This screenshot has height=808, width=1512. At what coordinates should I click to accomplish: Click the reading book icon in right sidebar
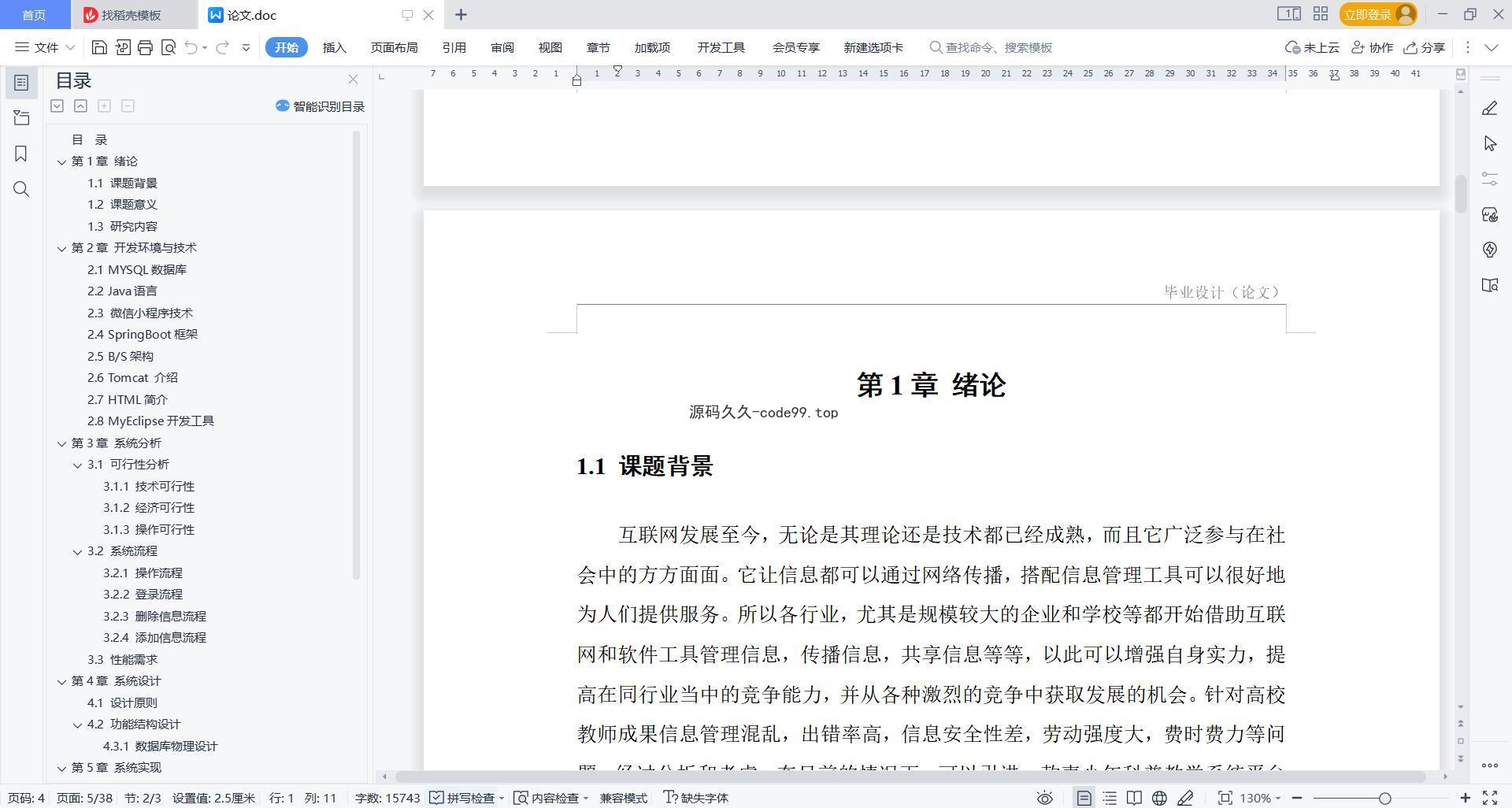1489,285
